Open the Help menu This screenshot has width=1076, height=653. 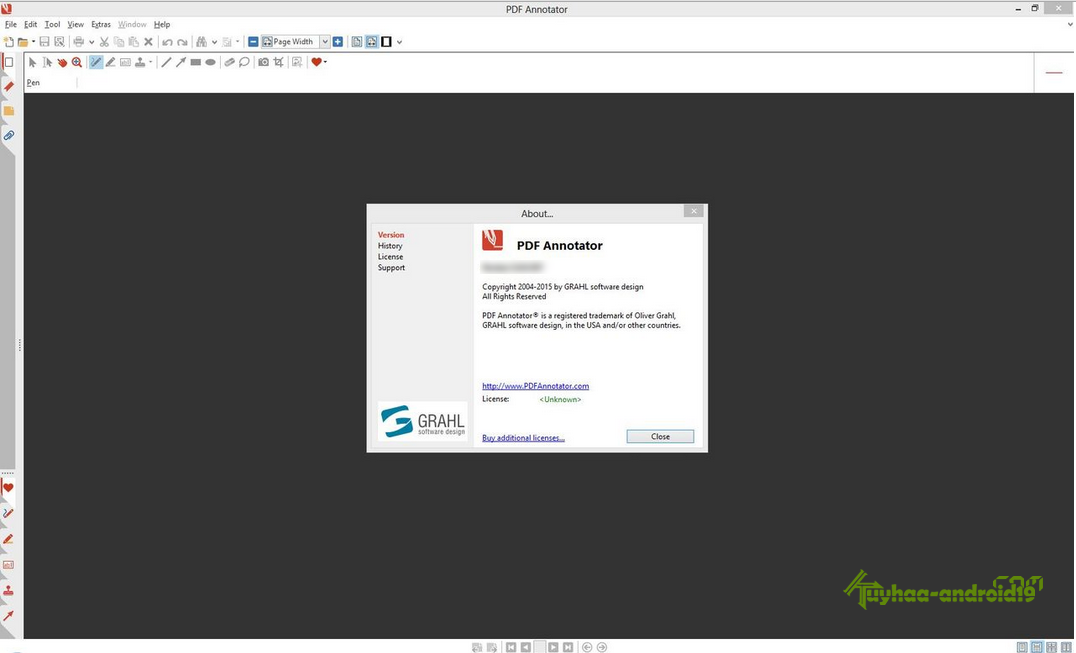click(162, 25)
